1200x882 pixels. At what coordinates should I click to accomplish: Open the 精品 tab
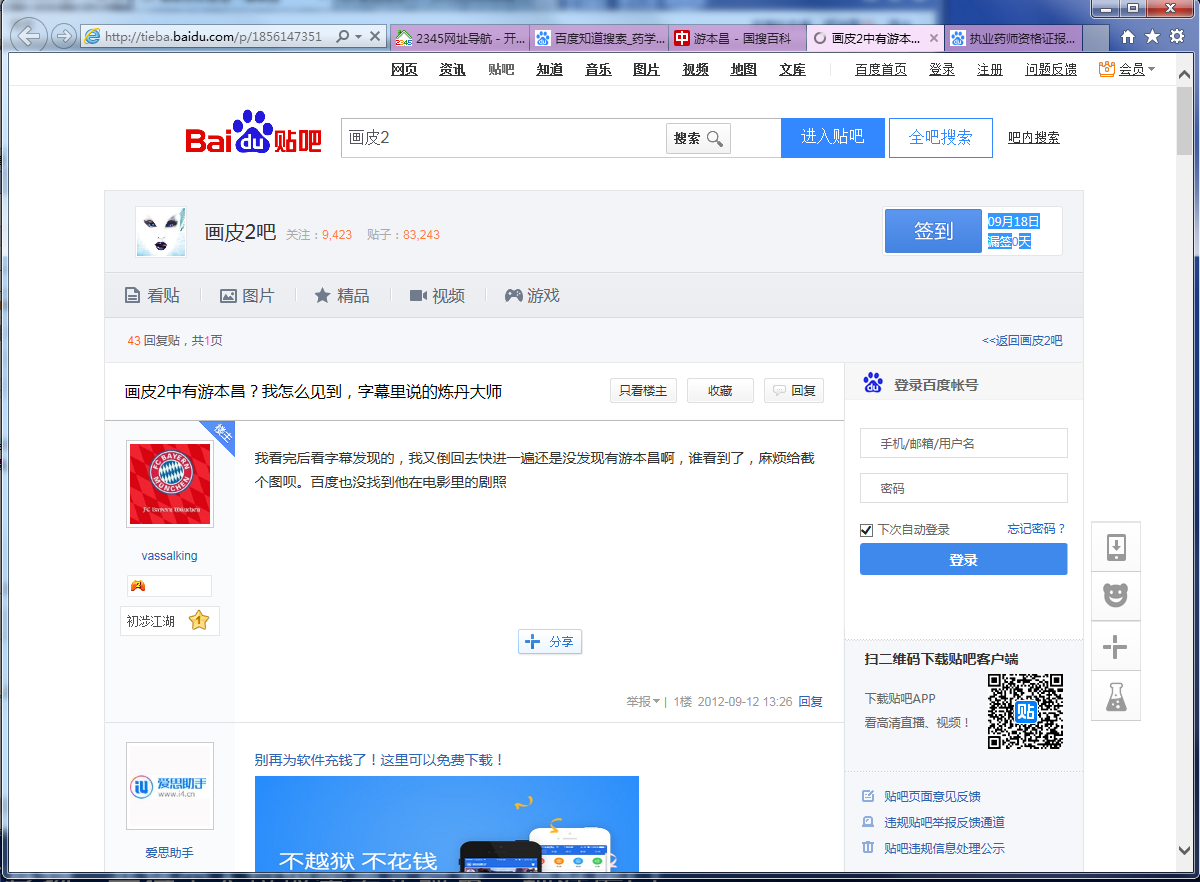pyautogui.click(x=342, y=296)
